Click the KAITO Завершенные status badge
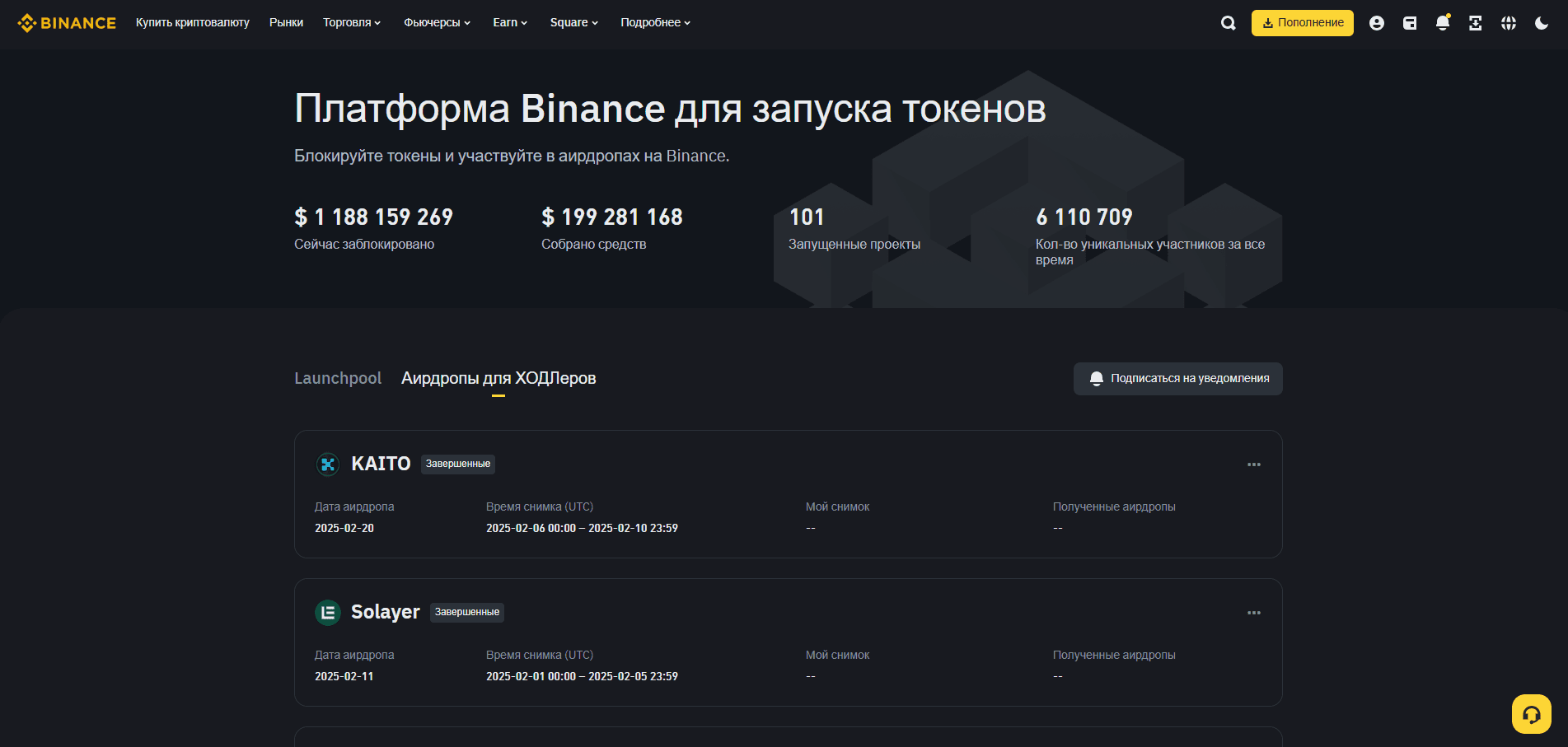Image resolution: width=1568 pixels, height=747 pixels. pyautogui.click(x=458, y=465)
